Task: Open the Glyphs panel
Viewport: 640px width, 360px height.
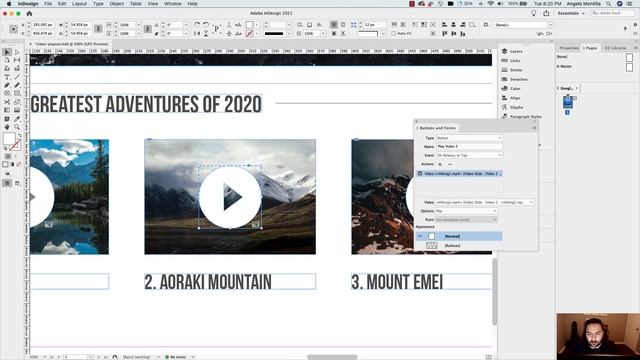Action: (x=513, y=107)
